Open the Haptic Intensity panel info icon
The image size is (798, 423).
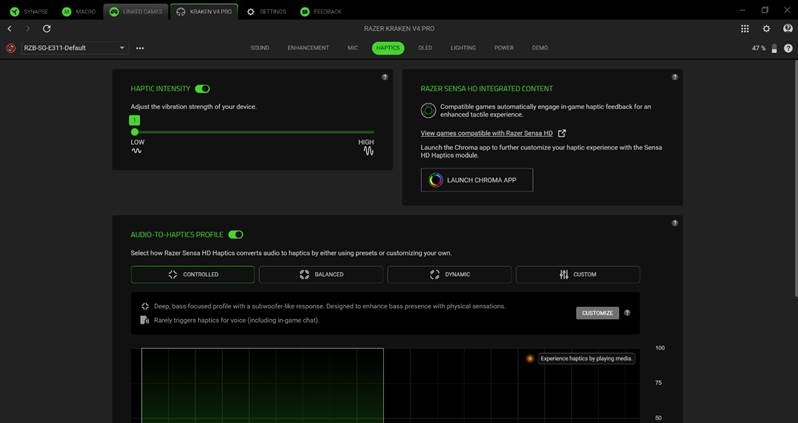pyautogui.click(x=385, y=77)
